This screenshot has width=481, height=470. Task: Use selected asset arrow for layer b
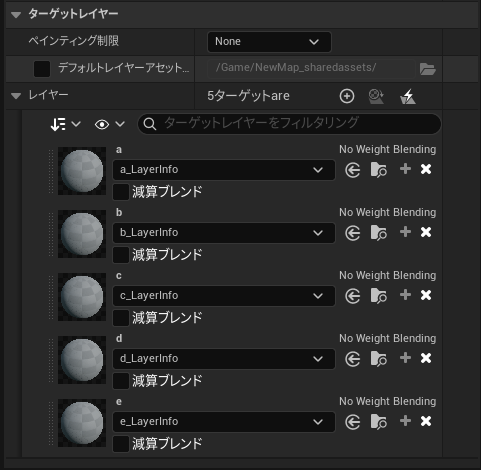point(353,233)
